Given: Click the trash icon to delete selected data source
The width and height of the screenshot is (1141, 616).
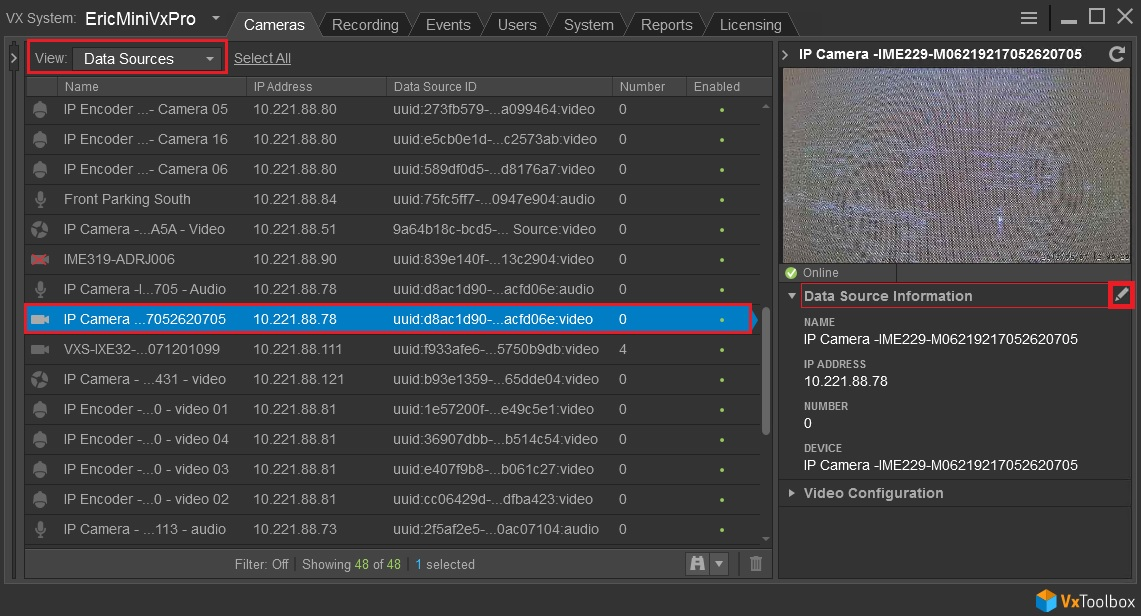Looking at the screenshot, I should point(755,564).
